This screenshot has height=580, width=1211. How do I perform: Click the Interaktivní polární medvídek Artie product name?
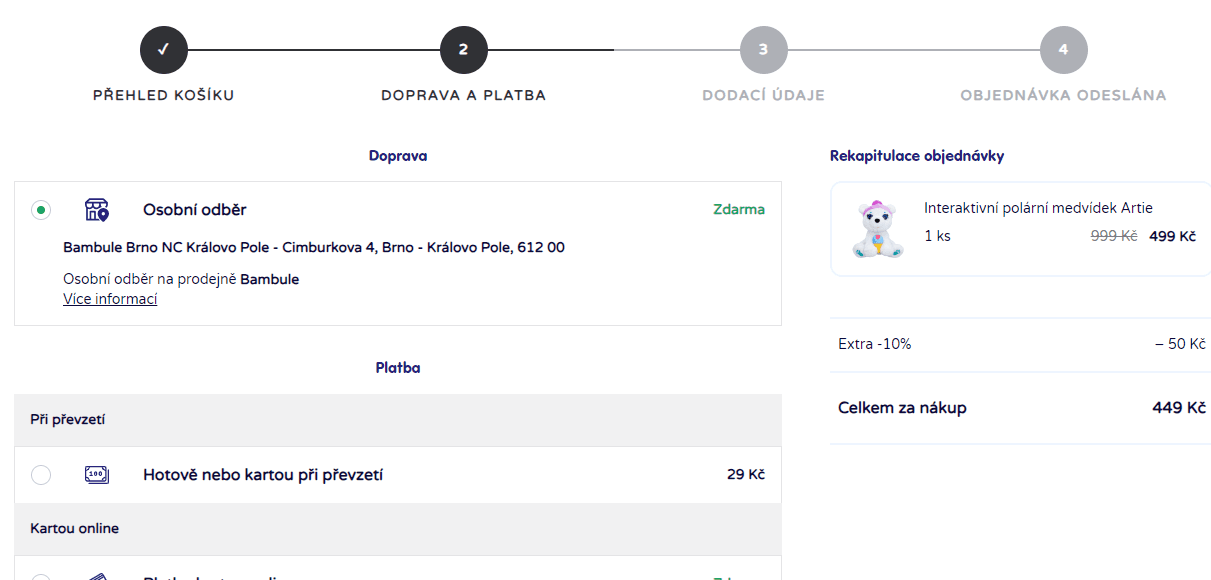tap(1038, 208)
